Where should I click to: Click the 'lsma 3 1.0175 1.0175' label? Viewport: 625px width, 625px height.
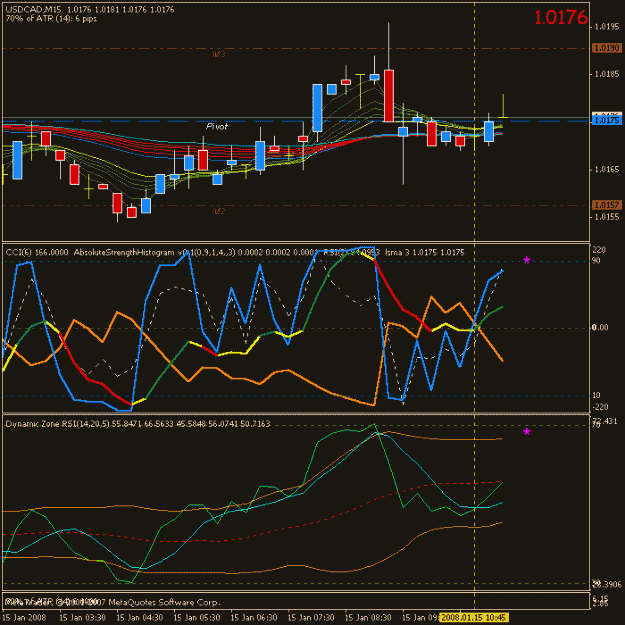pos(425,253)
